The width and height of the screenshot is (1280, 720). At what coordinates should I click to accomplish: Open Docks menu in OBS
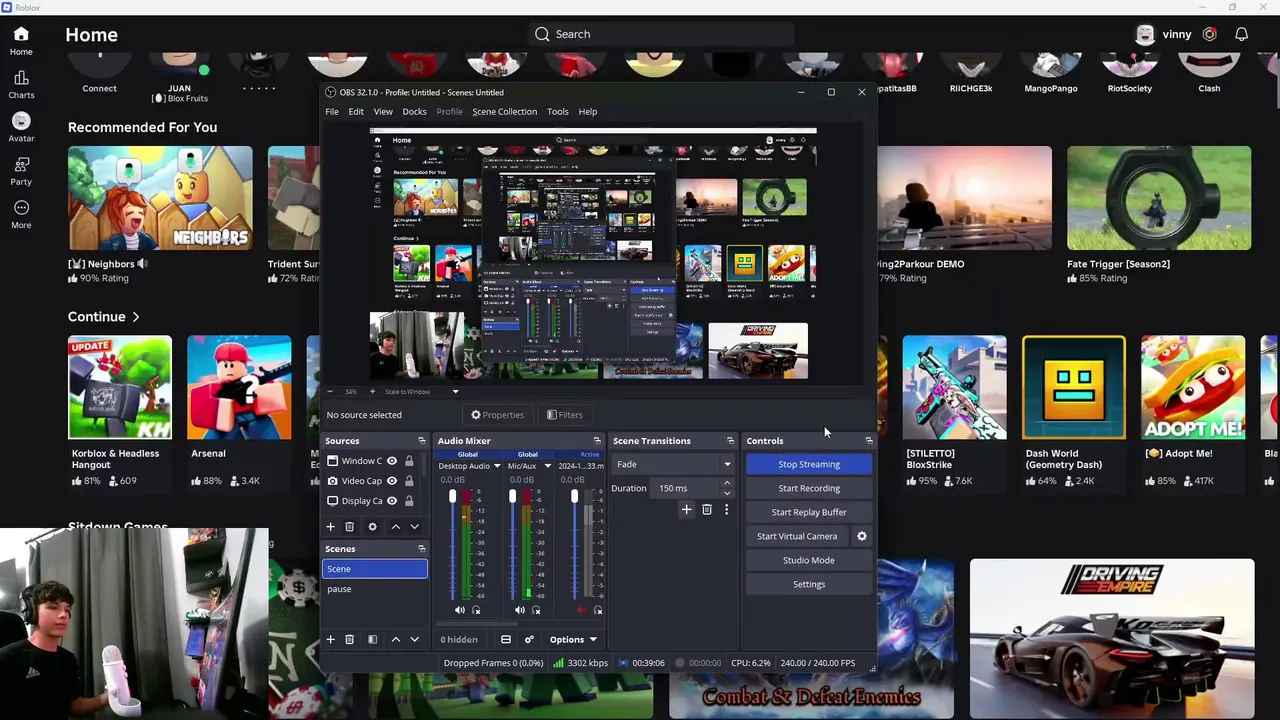pos(414,112)
